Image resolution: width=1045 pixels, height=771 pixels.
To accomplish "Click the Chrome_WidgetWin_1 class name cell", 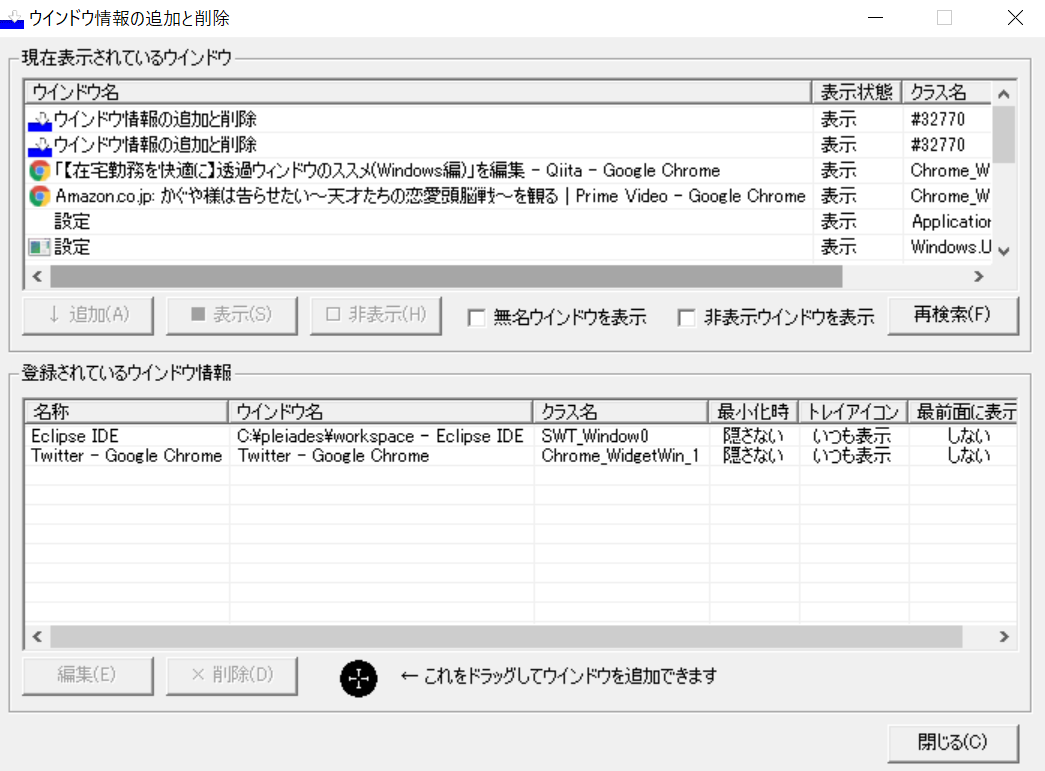I will pyautogui.click(x=620, y=456).
